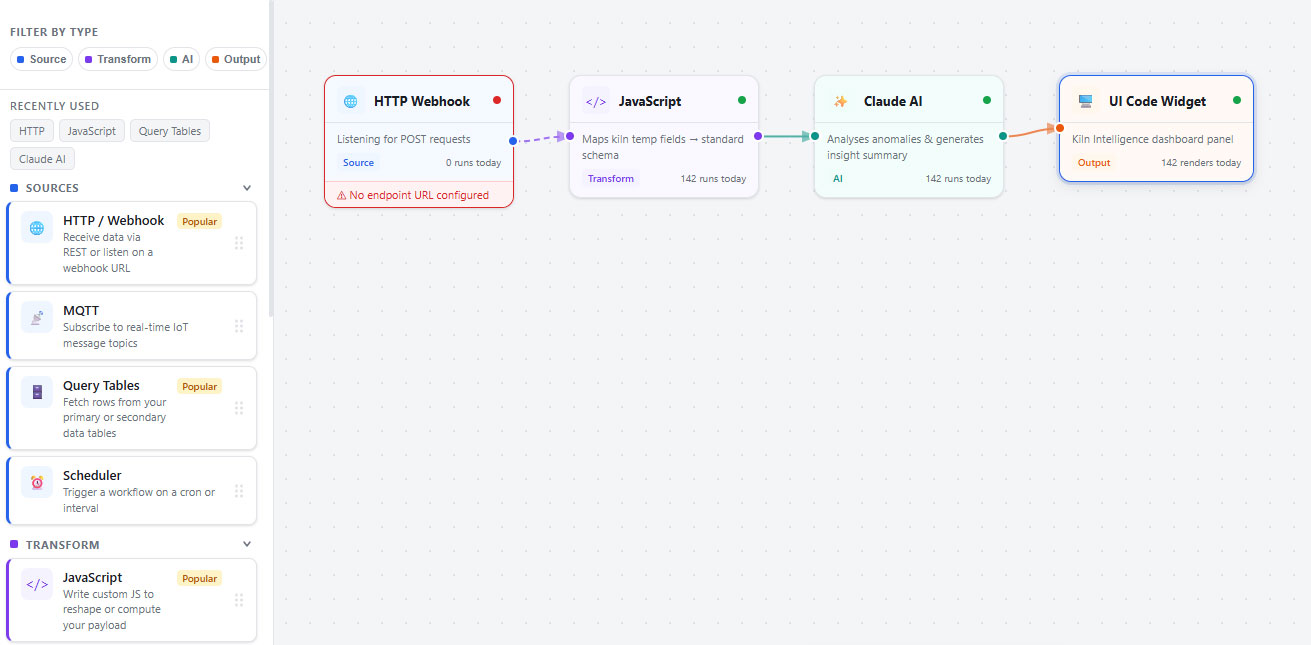Click 'Kiln Intelligence dashboard panel' description

1153,139
